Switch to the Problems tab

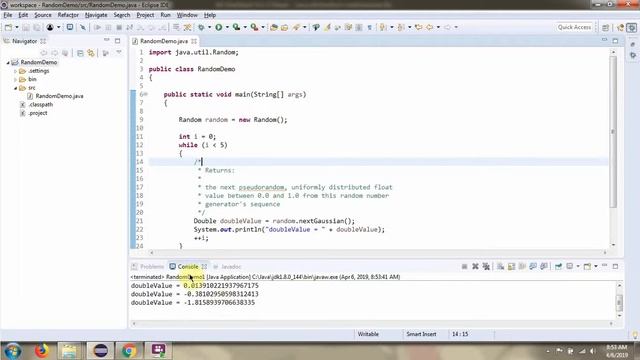click(148, 267)
